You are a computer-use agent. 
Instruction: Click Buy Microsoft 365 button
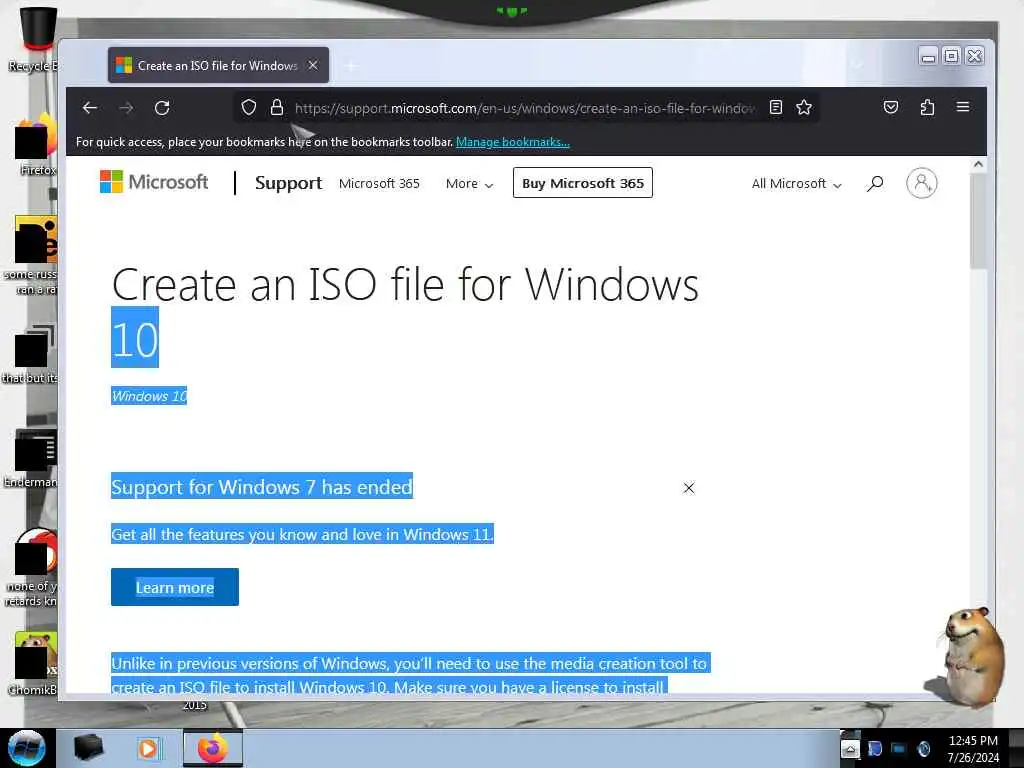(583, 183)
